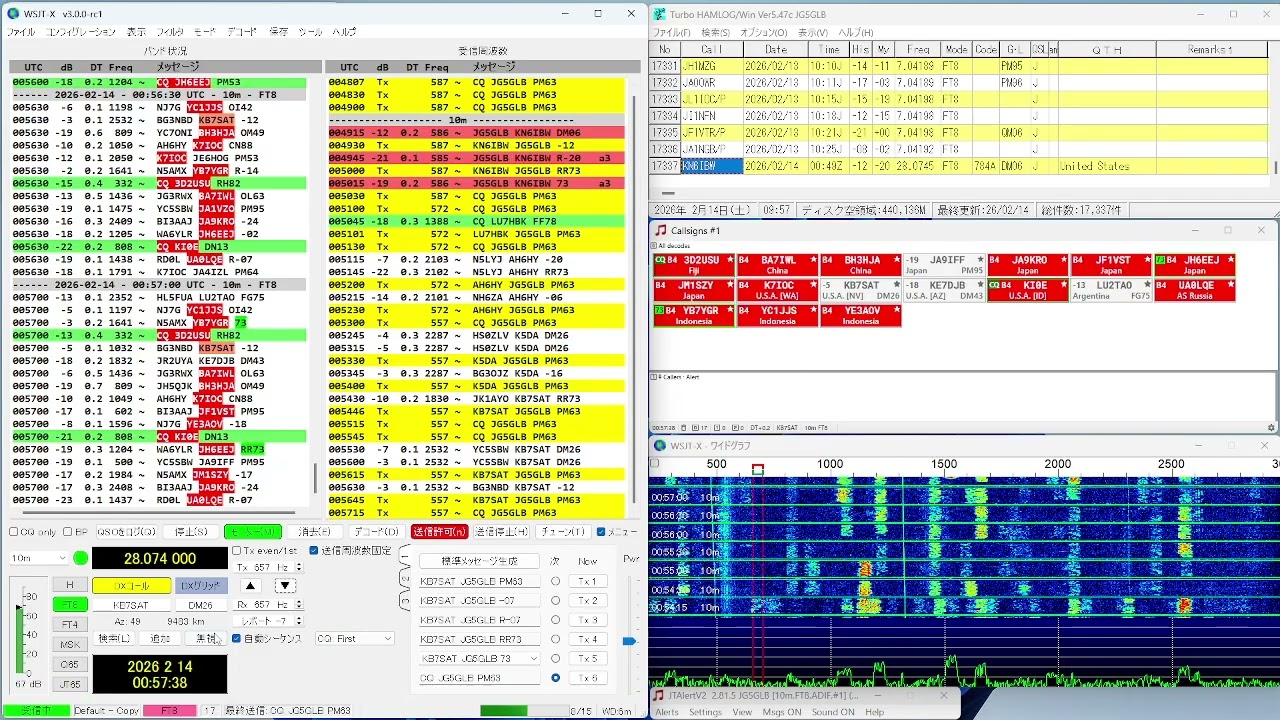Select the FT8 mode button
This screenshot has height=720, width=1280.
pyautogui.click(x=69, y=605)
